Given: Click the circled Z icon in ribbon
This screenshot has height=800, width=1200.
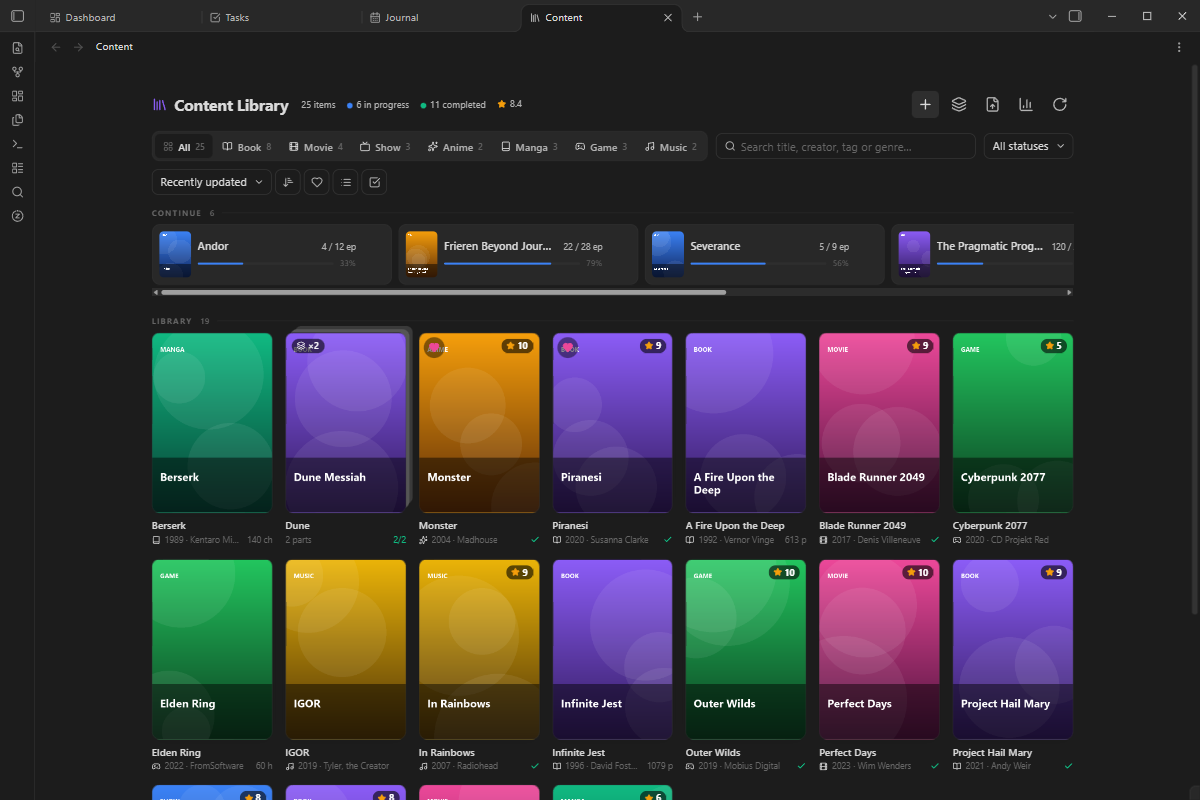Looking at the screenshot, I should pyautogui.click(x=17, y=216).
